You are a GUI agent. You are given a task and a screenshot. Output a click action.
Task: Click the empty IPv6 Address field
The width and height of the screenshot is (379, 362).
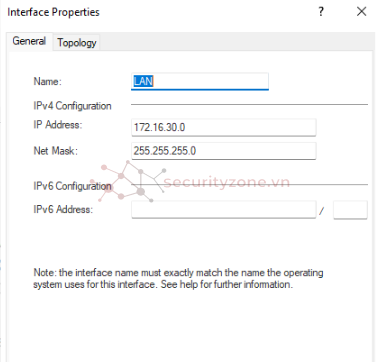point(223,210)
